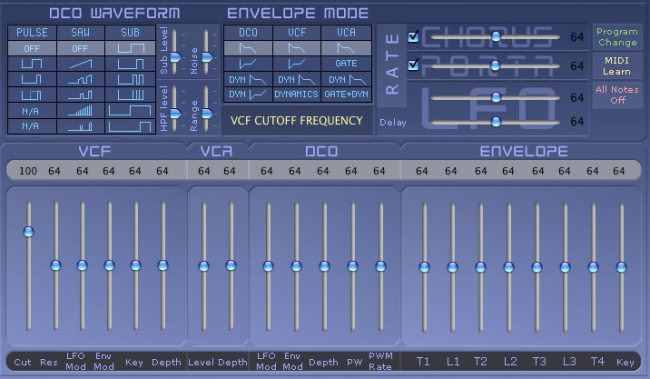Select the dense staircase SAW waveform beside the first N/A

pyautogui.click(x=80, y=111)
